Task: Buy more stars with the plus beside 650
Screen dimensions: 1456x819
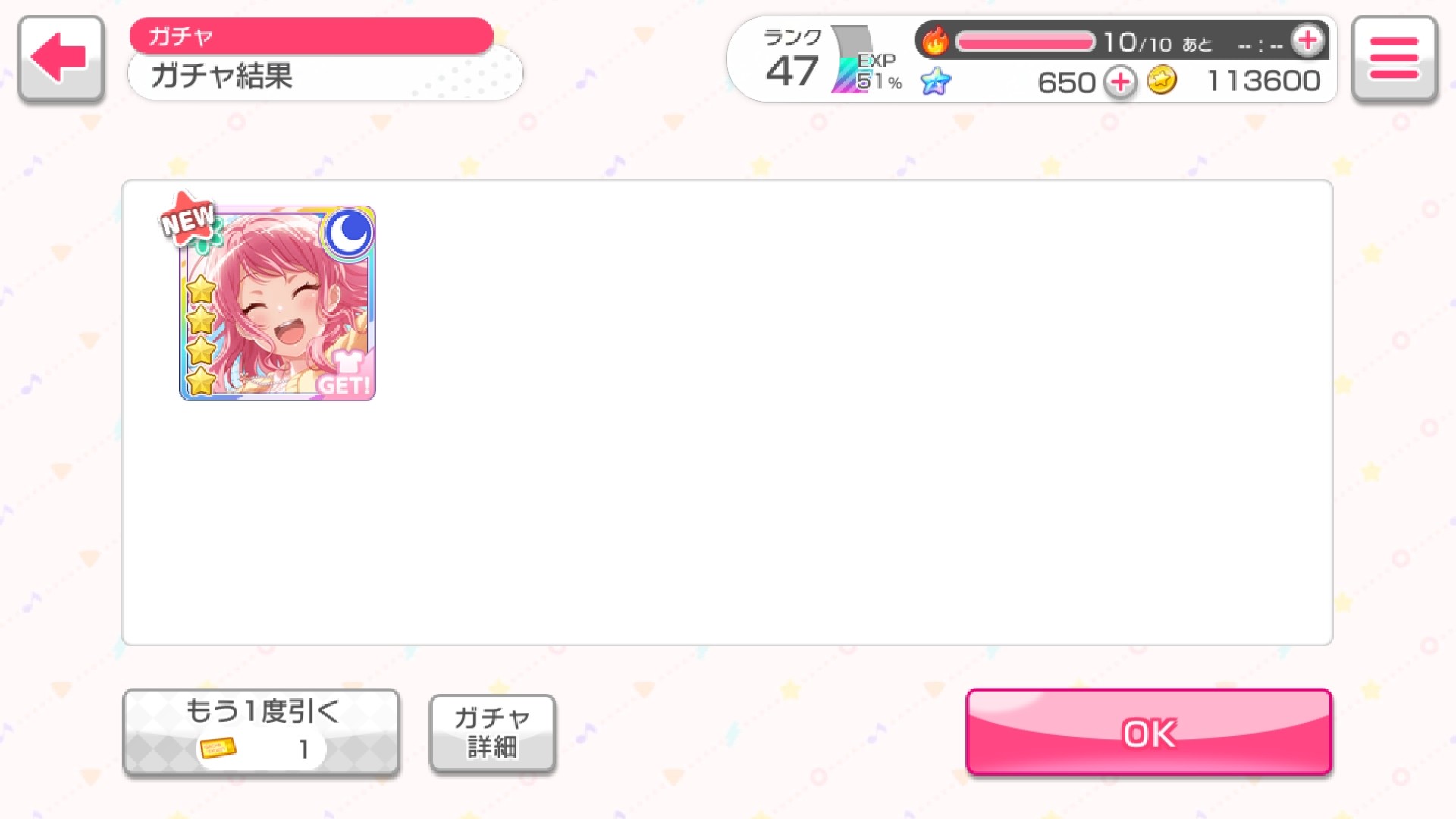Action: (x=1120, y=81)
